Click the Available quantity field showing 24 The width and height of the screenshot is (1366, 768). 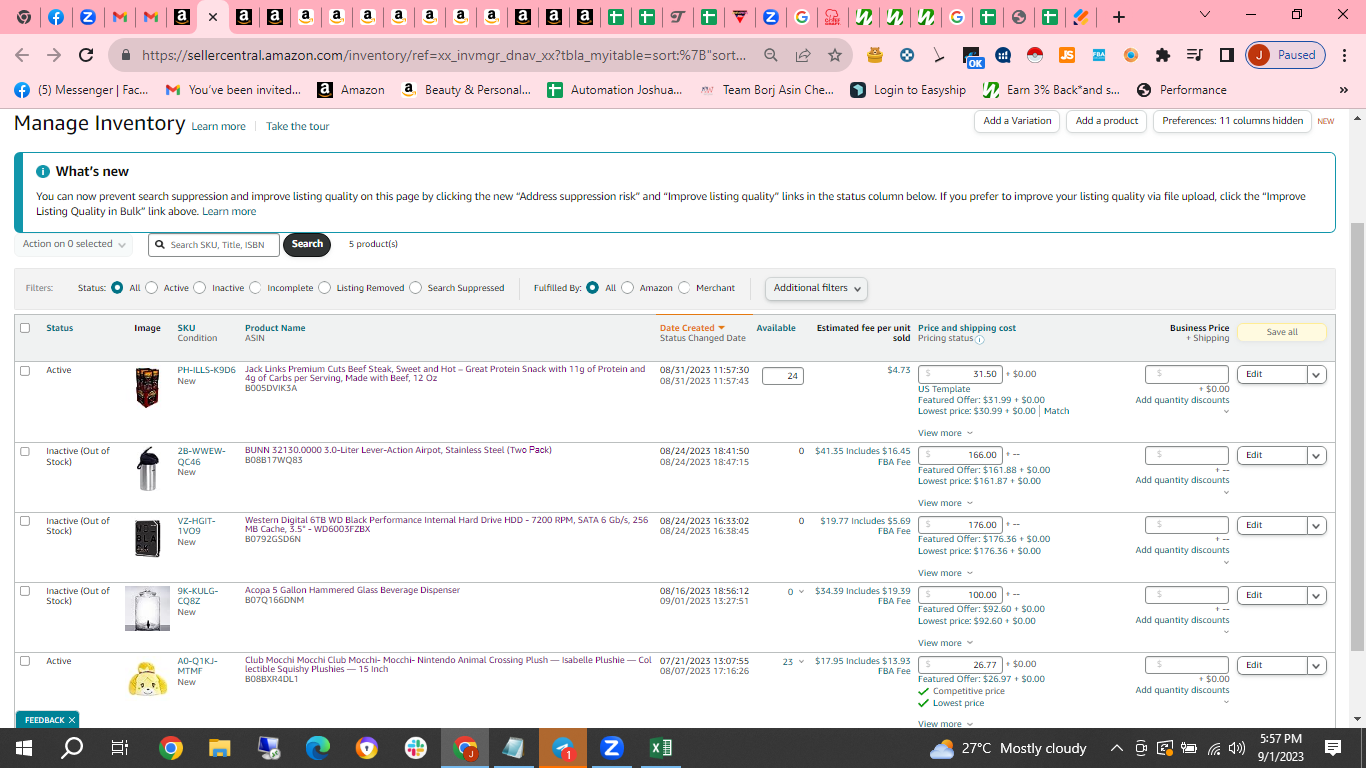tap(782, 376)
